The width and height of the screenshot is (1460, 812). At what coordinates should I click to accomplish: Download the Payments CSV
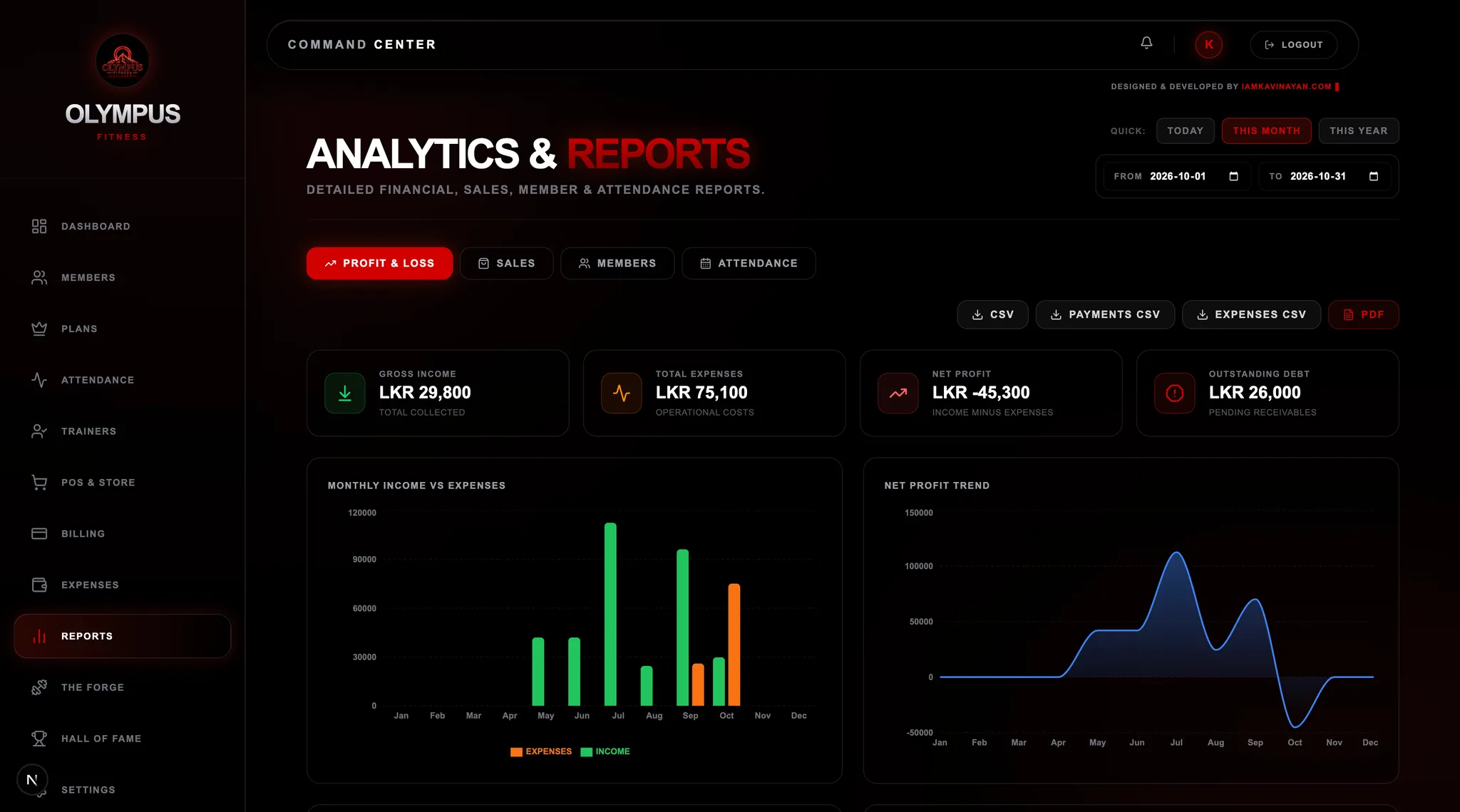click(x=1105, y=314)
